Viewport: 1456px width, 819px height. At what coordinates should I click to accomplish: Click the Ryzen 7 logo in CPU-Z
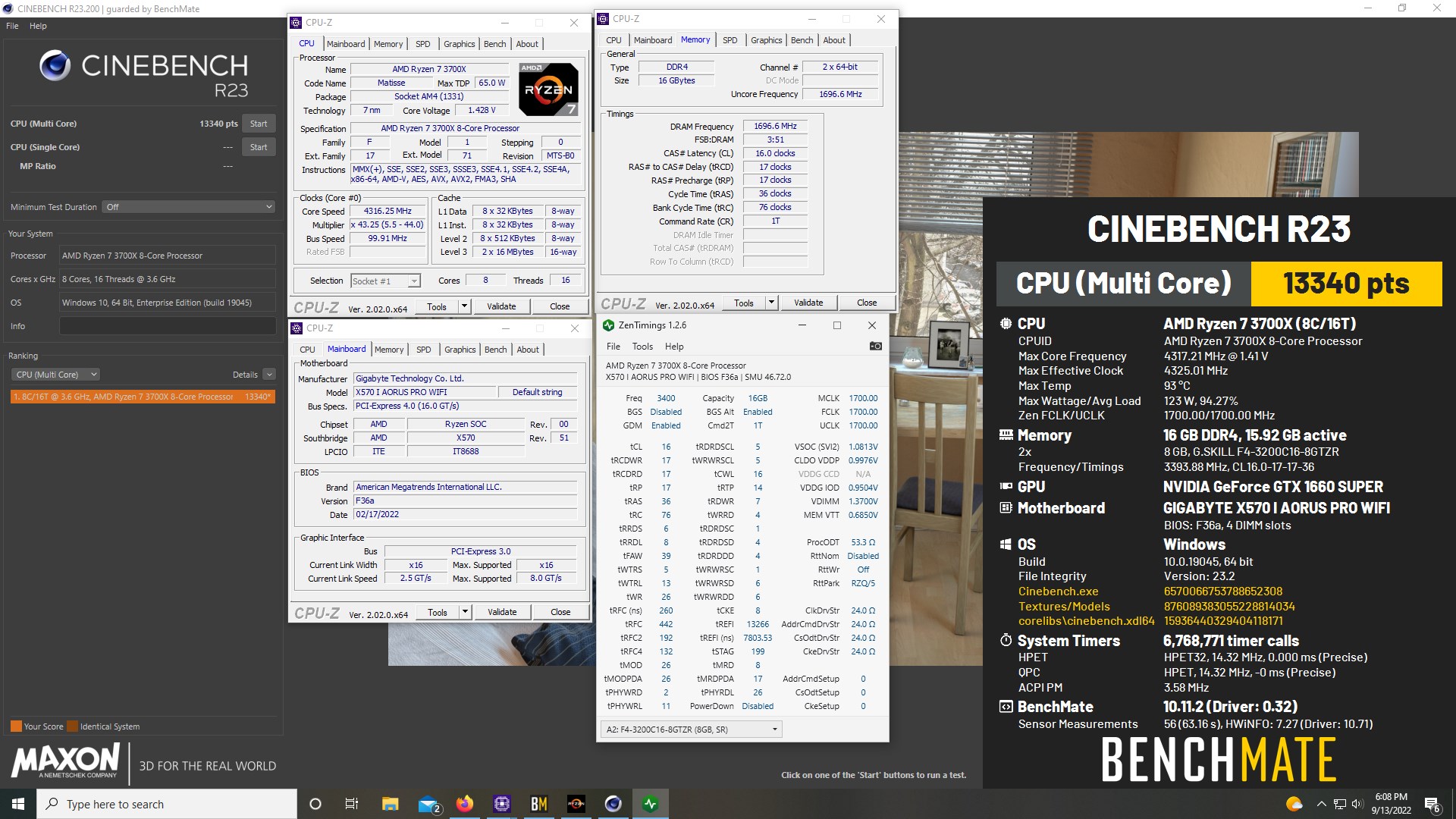click(x=549, y=89)
